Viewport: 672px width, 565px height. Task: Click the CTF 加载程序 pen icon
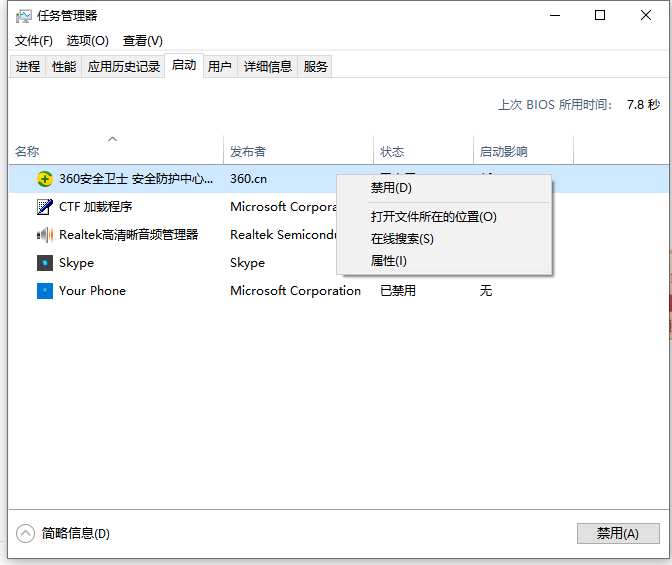click(x=45, y=207)
